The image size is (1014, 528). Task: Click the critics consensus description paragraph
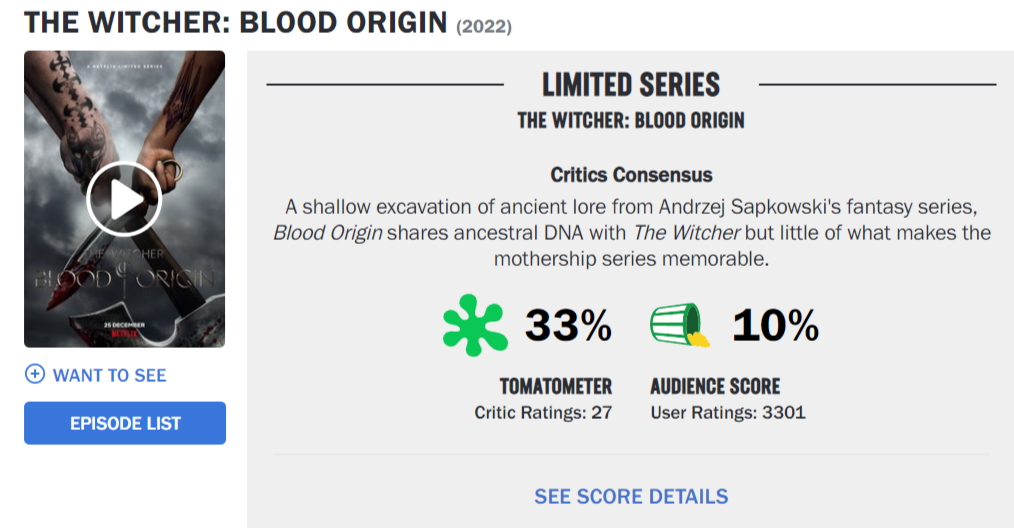point(631,233)
